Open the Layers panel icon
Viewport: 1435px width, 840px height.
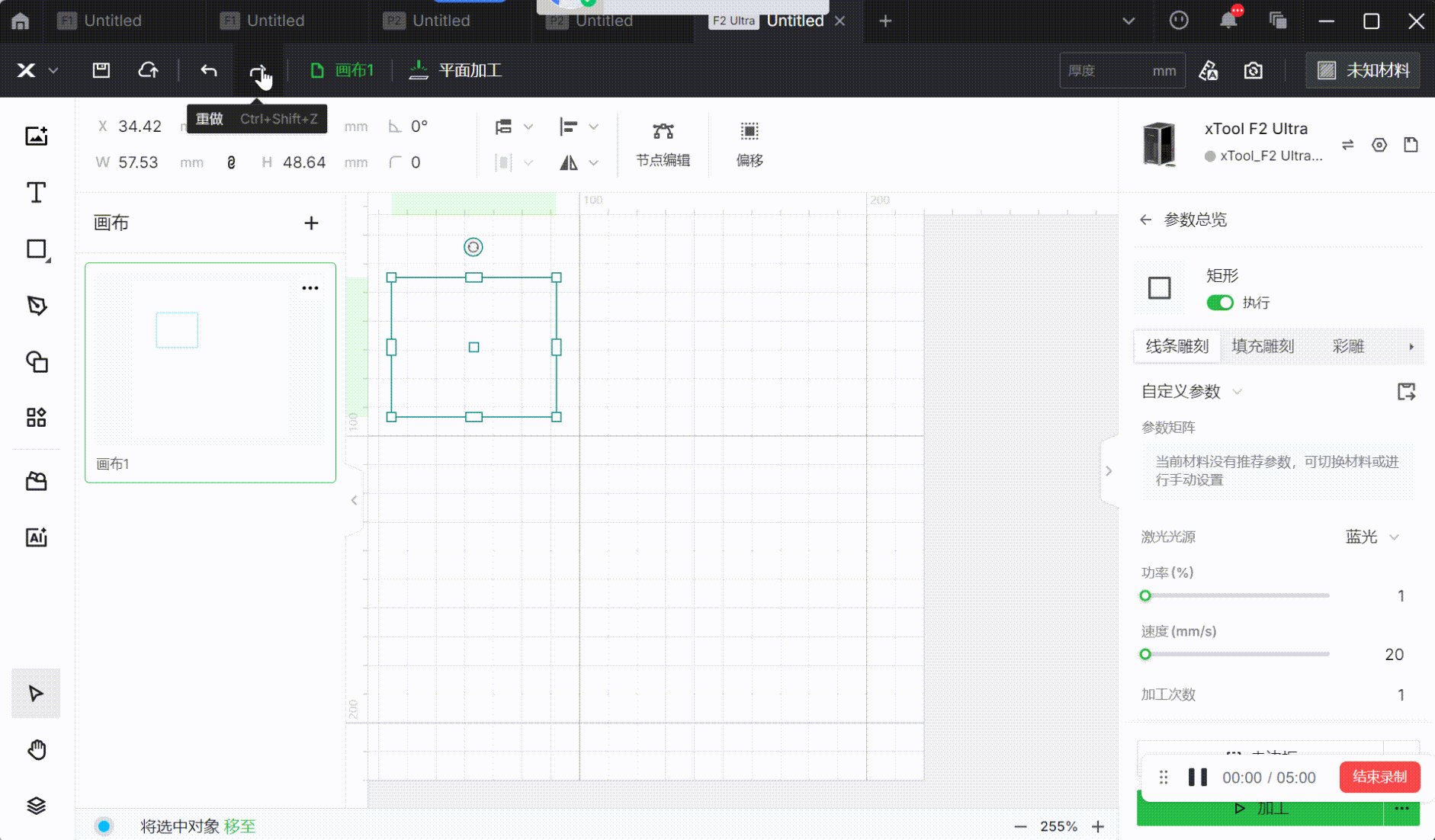[36, 806]
